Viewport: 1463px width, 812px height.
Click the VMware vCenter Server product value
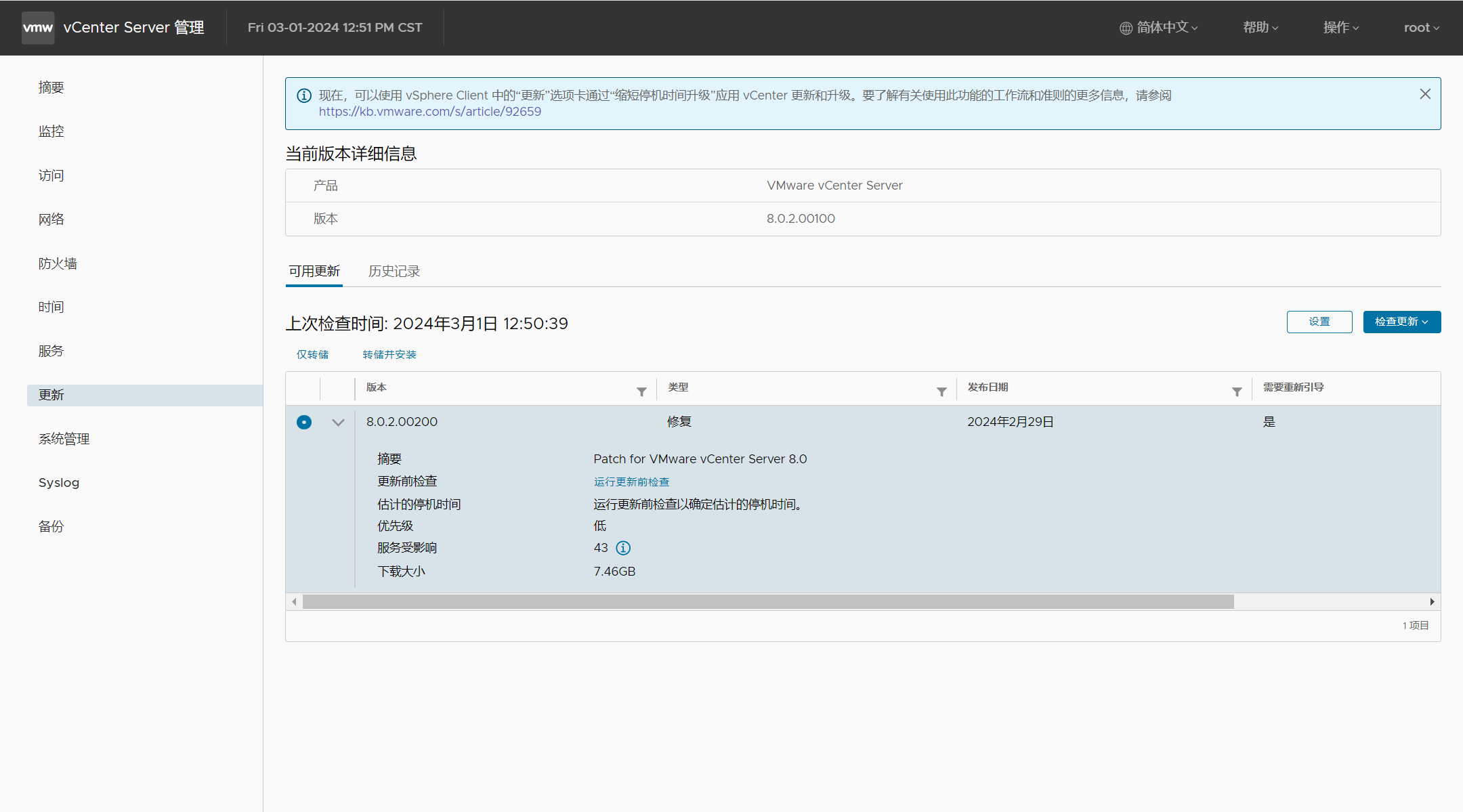[x=834, y=186]
